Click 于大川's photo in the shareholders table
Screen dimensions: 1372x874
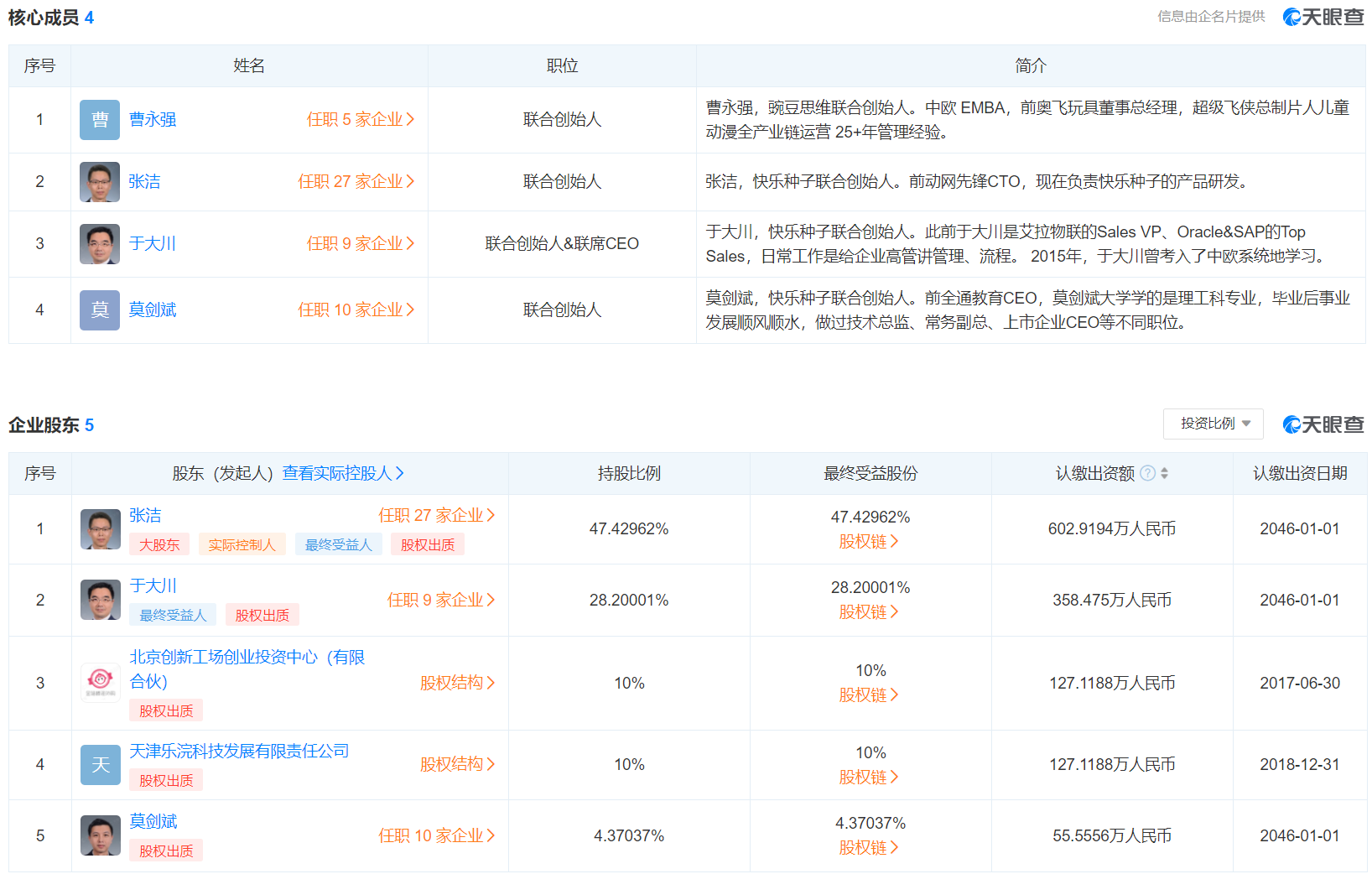point(100,600)
